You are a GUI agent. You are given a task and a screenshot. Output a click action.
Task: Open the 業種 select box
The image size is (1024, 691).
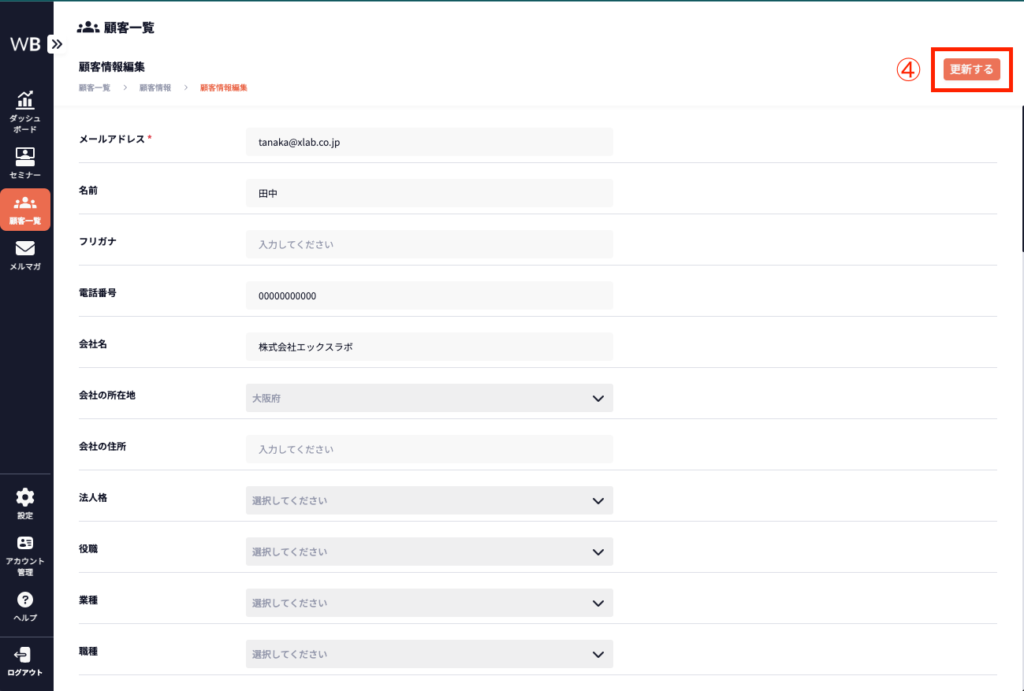429,603
